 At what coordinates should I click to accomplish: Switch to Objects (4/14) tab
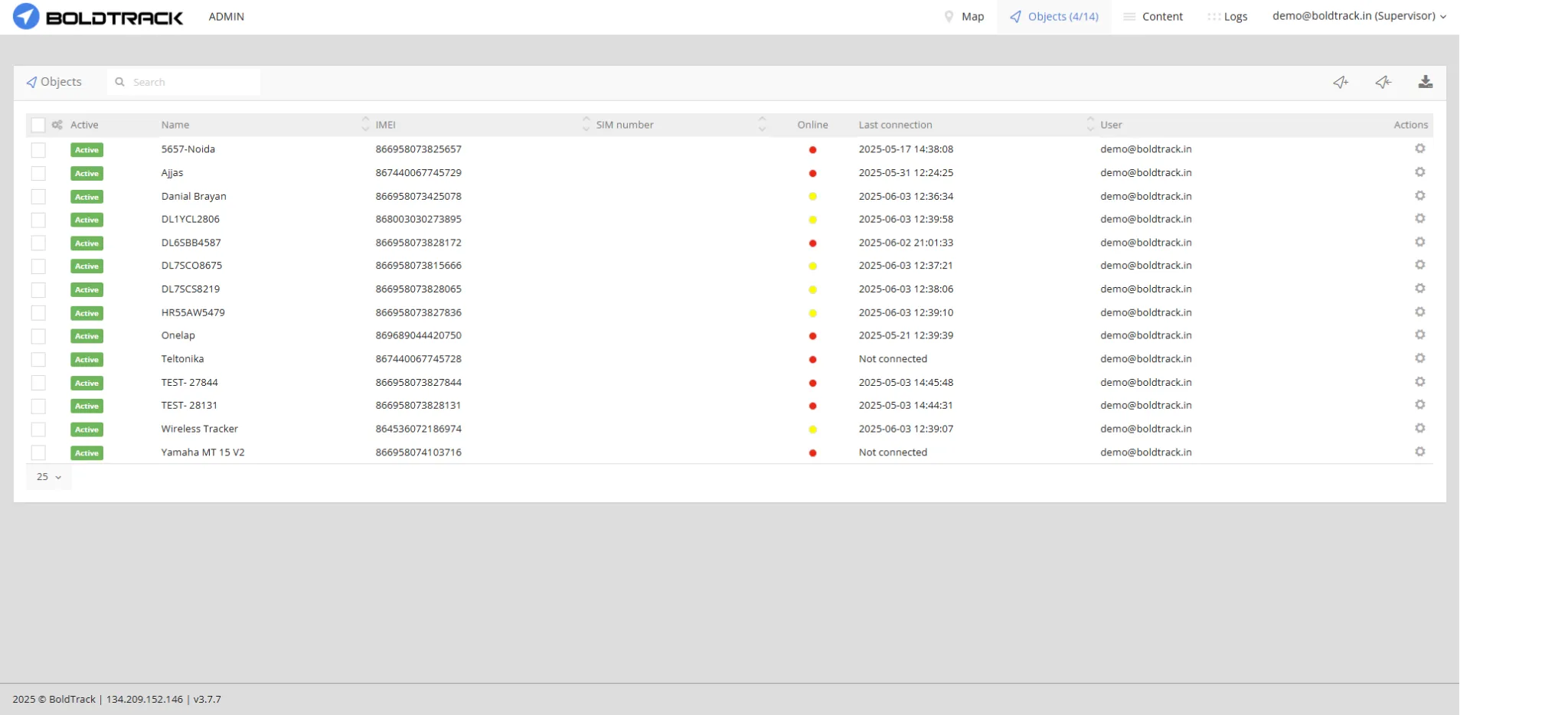click(1054, 16)
